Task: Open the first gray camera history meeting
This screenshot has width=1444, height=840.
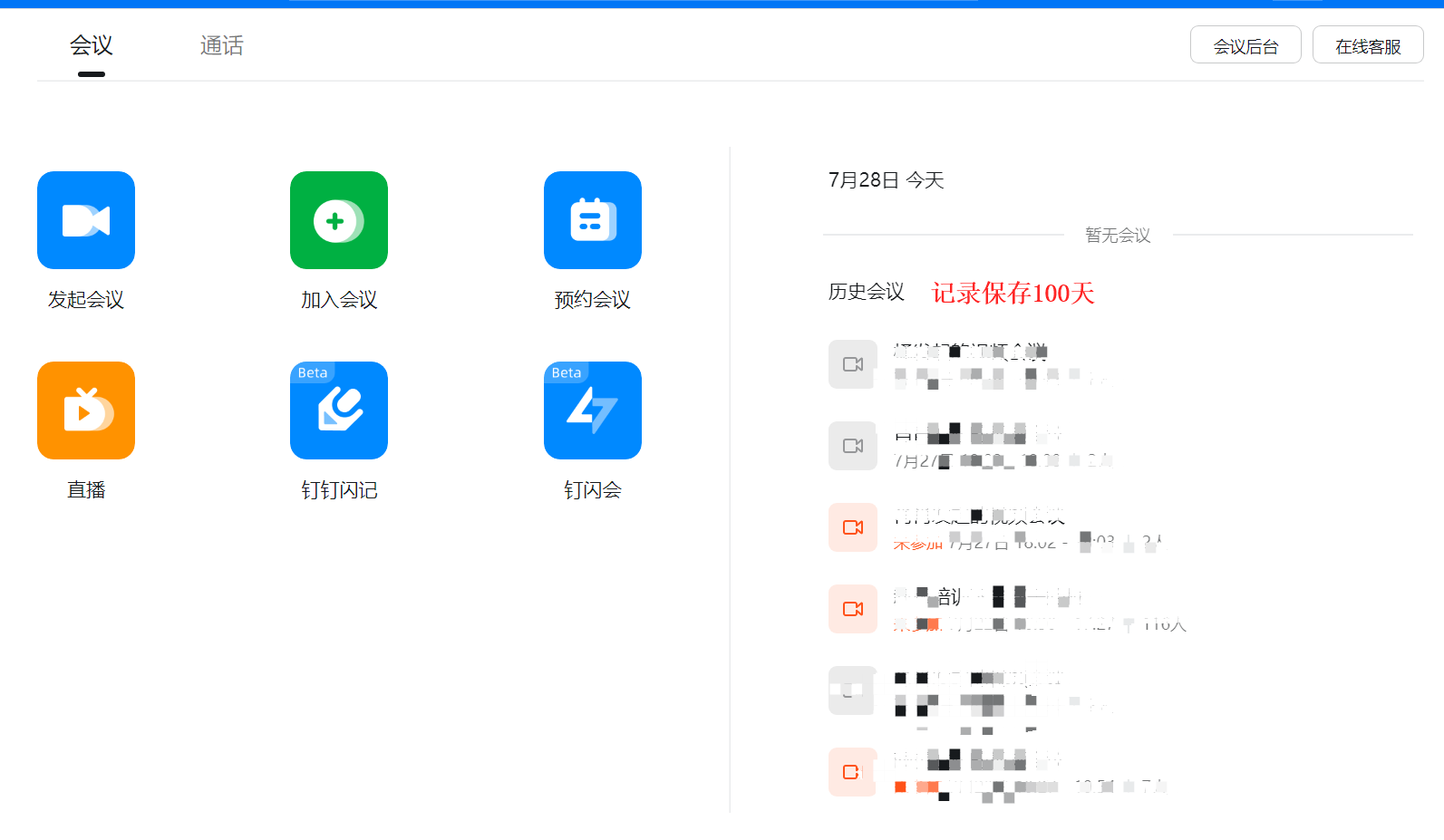Action: pos(853,364)
